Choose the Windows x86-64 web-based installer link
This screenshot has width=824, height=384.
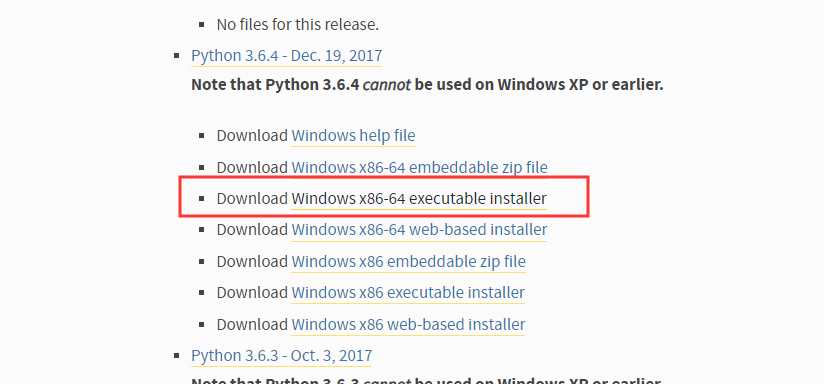pyautogui.click(x=419, y=230)
